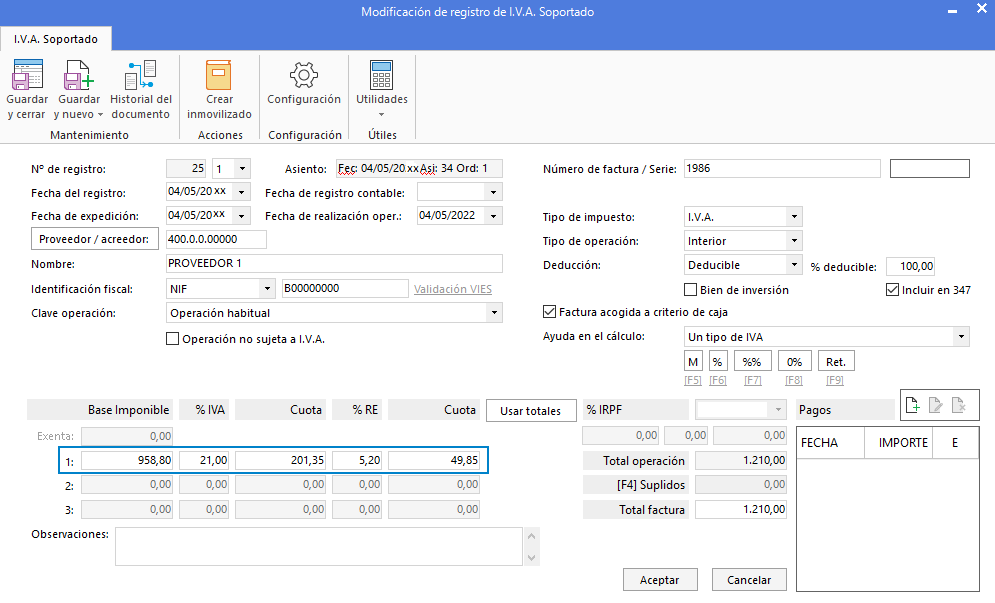Image resolution: width=995 pixels, height=603 pixels.
Task: Click supplier account field 400.0.0.00000
Action: pyautogui.click(x=216, y=239)
